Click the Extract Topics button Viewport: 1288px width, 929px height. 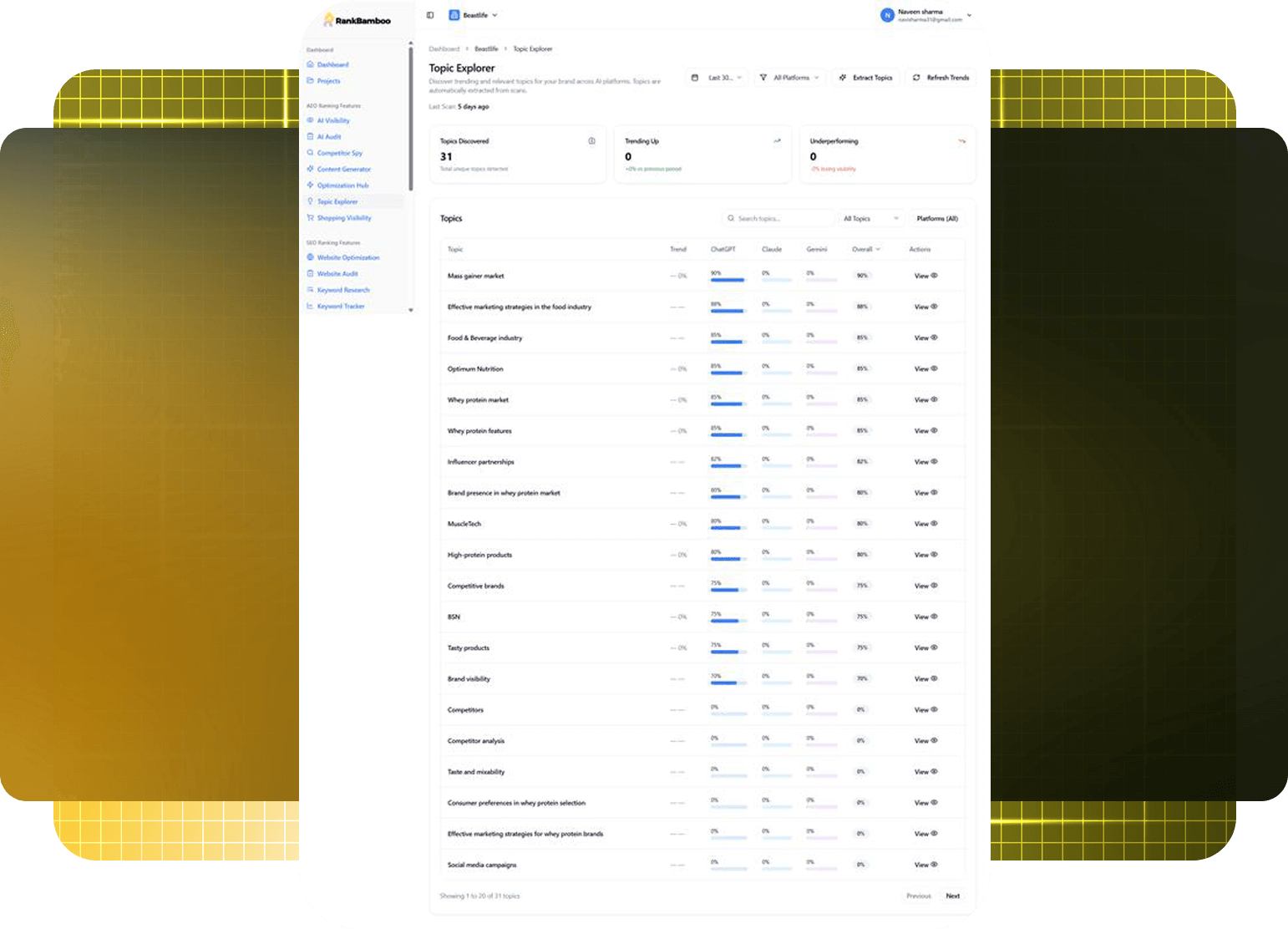coord(865,78)
